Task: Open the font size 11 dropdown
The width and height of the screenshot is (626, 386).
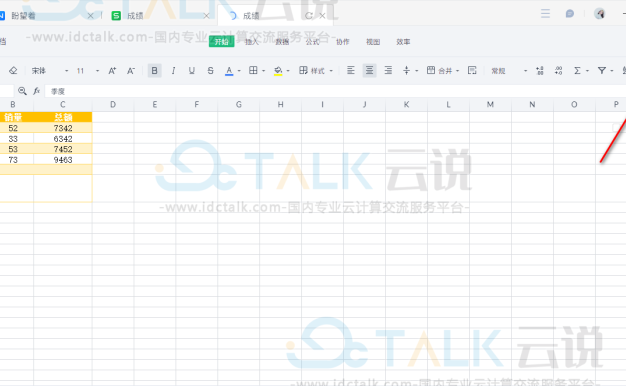Action: (x=97, y=71)
